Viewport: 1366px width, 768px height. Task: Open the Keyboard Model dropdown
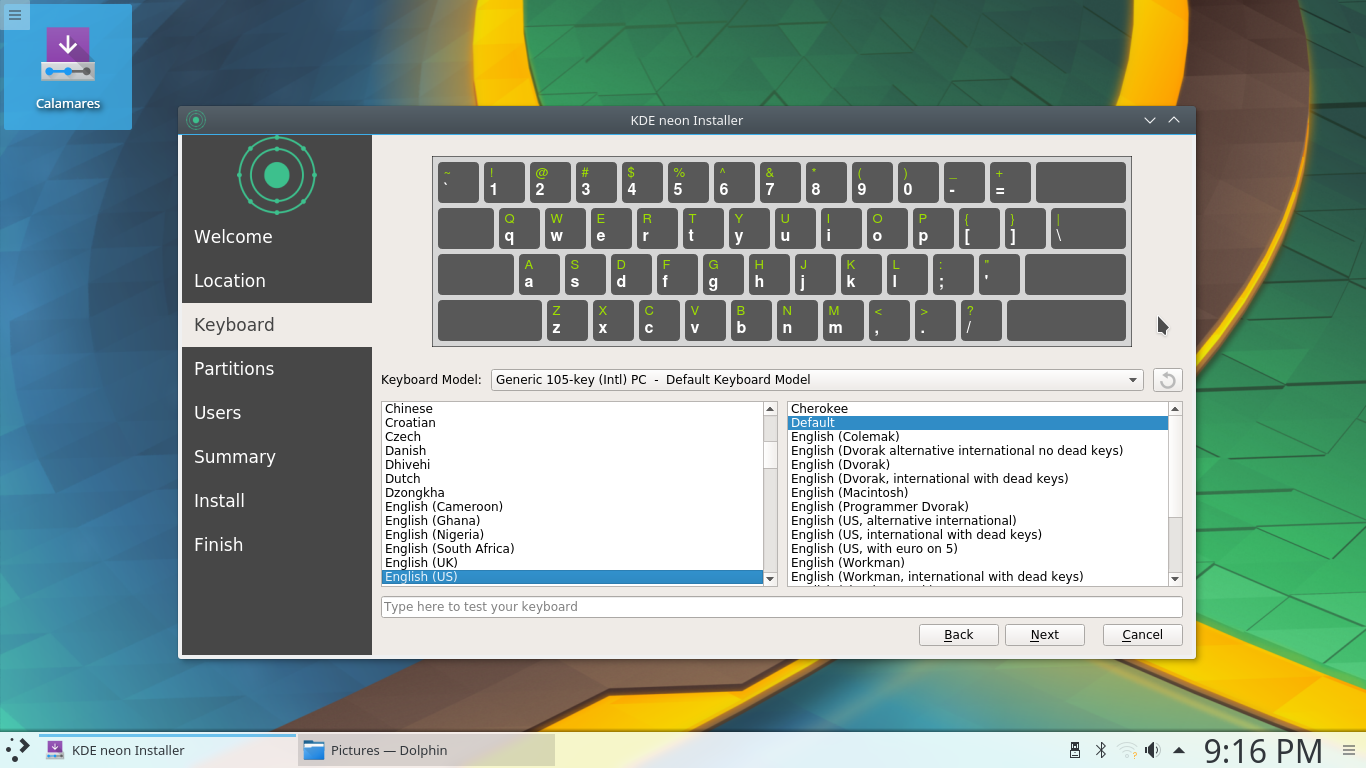pos(817,380)
